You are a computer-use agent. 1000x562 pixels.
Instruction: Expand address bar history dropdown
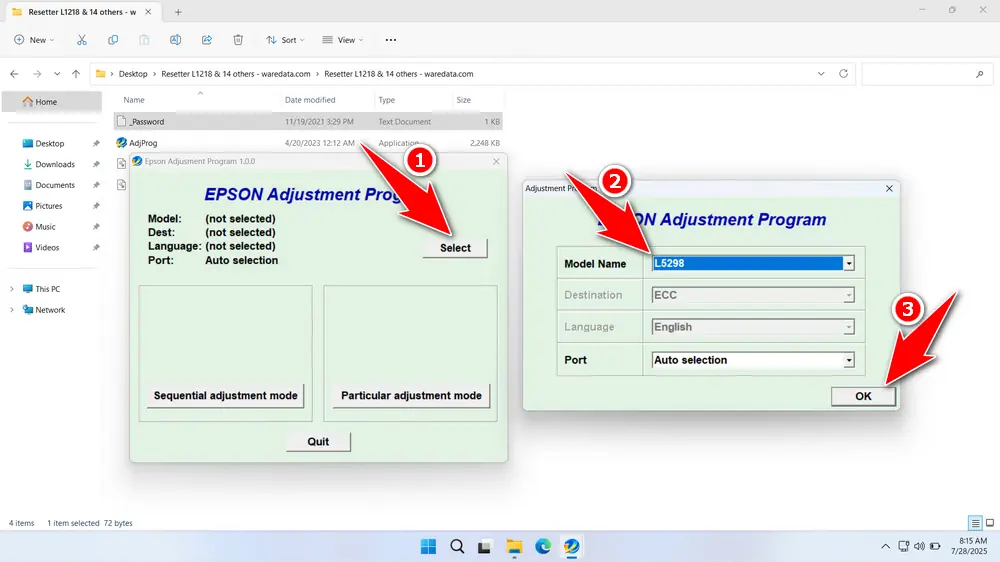point(821,73)
